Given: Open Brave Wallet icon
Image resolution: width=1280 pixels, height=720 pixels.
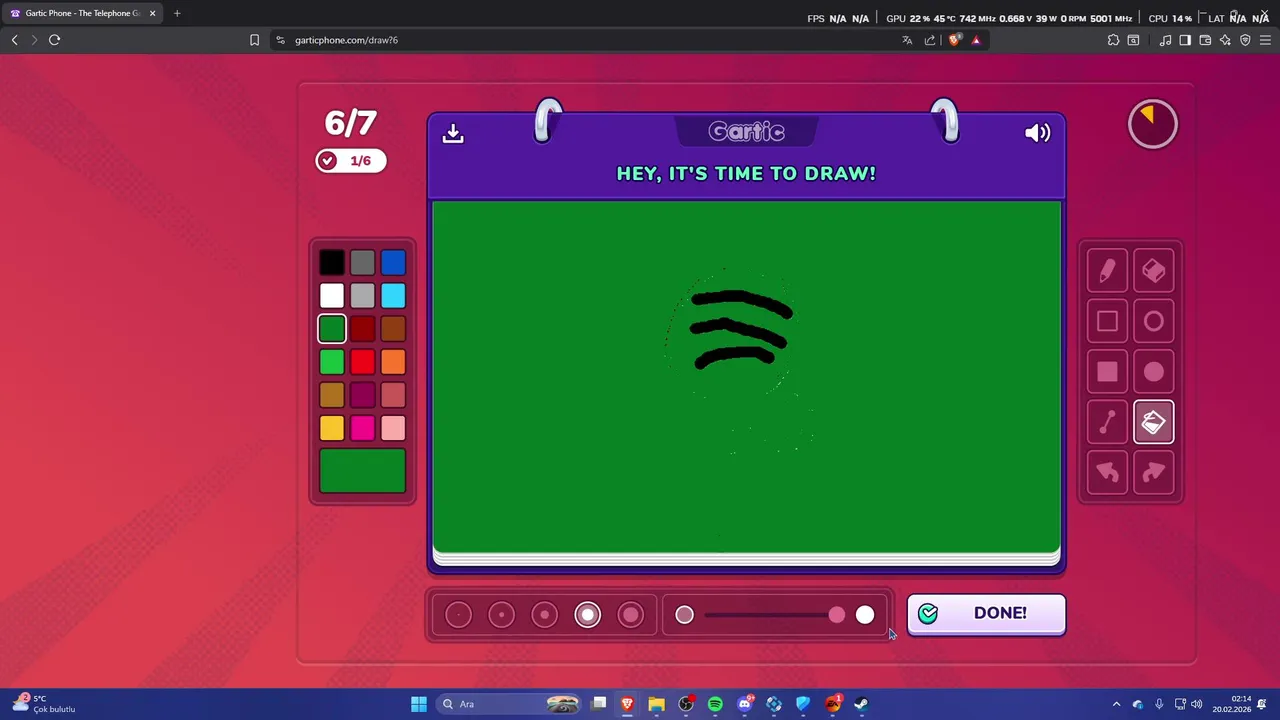Looking at the screenshot, I should click(x=1205, y=40).
